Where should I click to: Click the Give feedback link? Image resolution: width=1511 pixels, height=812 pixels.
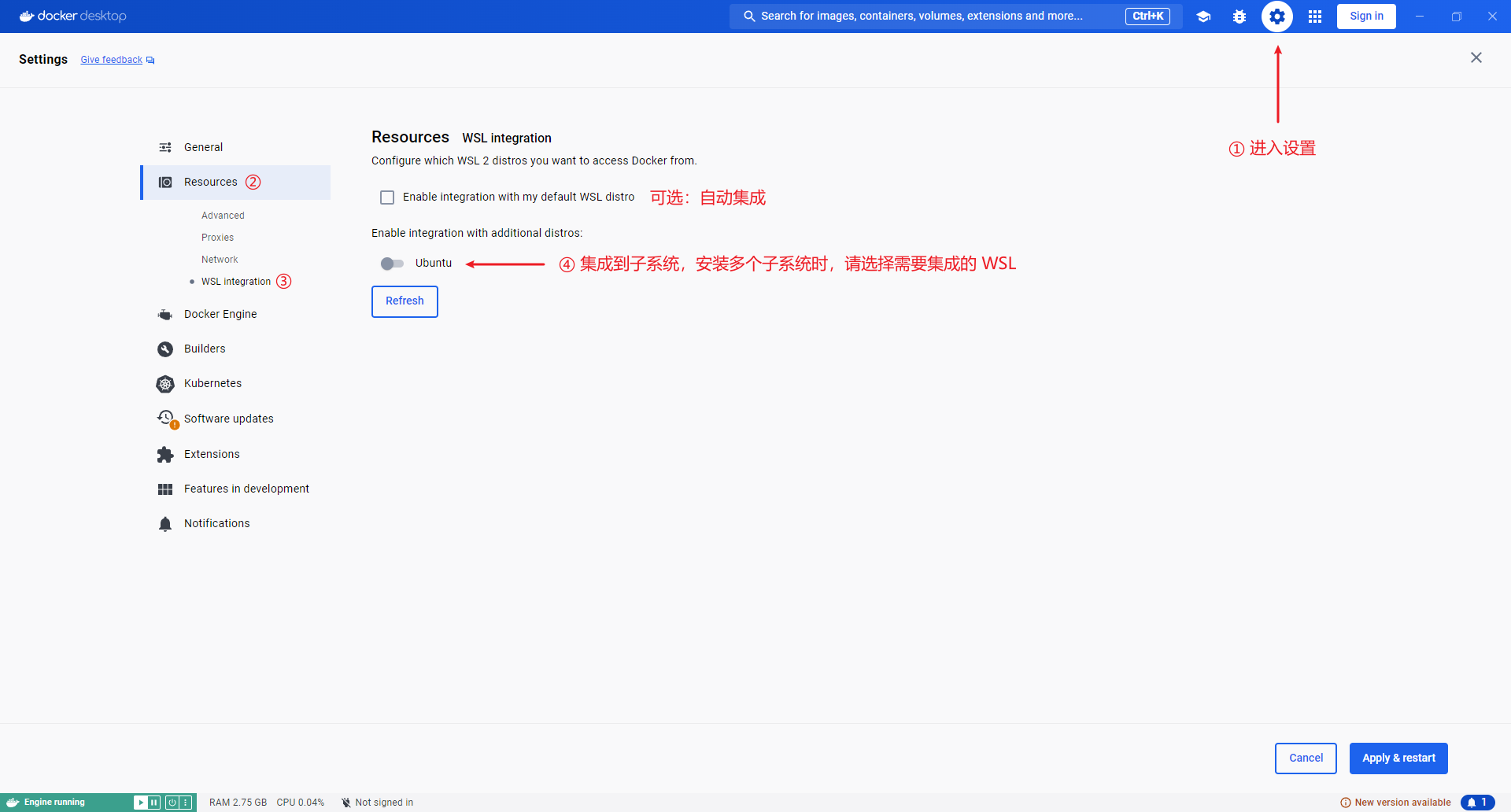(x=112, y=60)
